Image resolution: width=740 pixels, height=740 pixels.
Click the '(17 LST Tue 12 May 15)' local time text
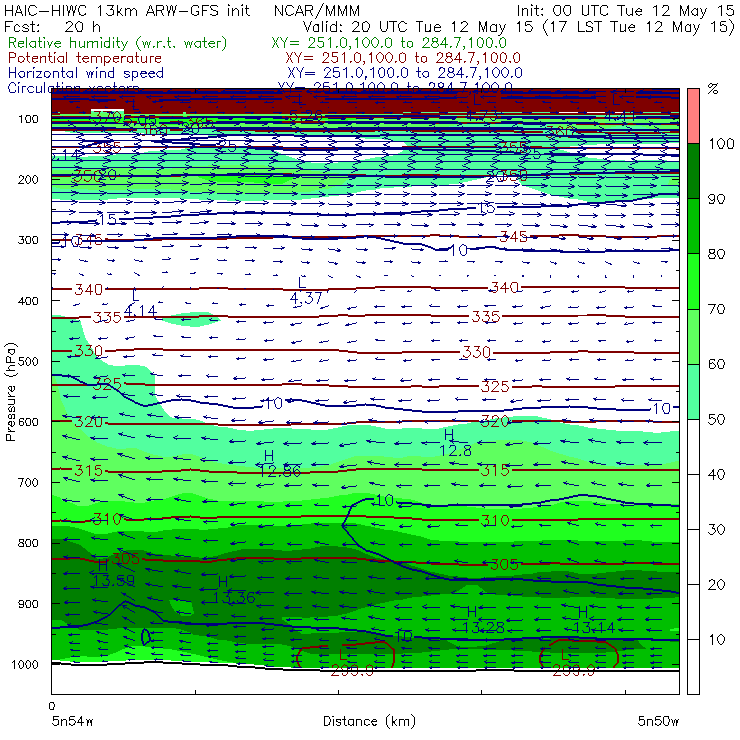(x=639, y=26)
